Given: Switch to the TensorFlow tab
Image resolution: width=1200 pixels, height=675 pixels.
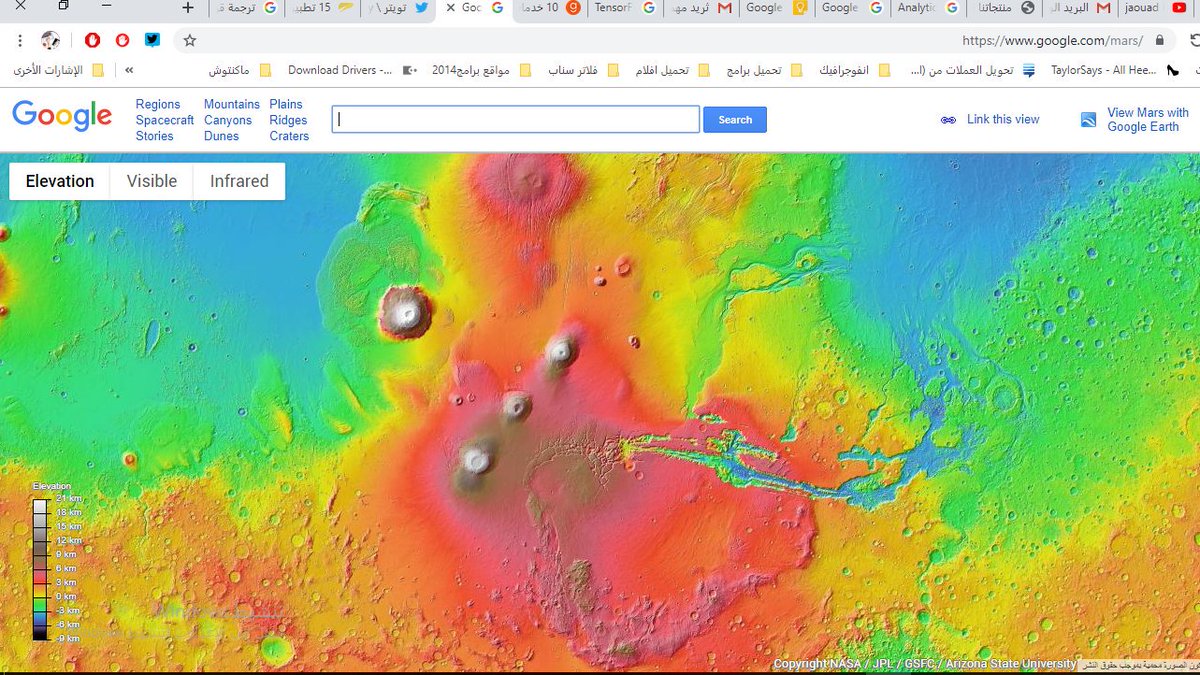Looking at the screenshot, I should [624, 8].
